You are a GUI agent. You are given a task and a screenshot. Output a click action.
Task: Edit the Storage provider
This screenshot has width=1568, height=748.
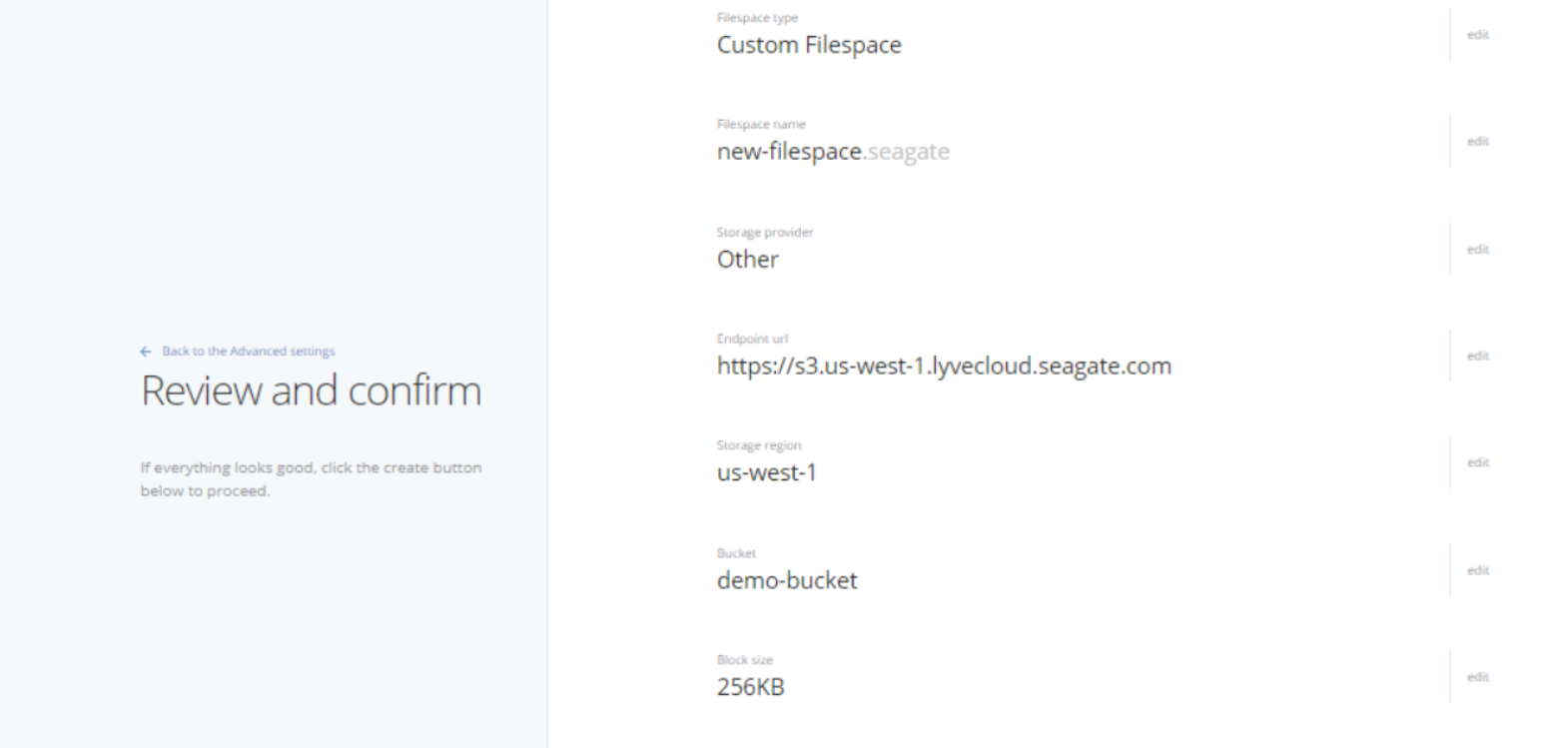click(1477, 250)
